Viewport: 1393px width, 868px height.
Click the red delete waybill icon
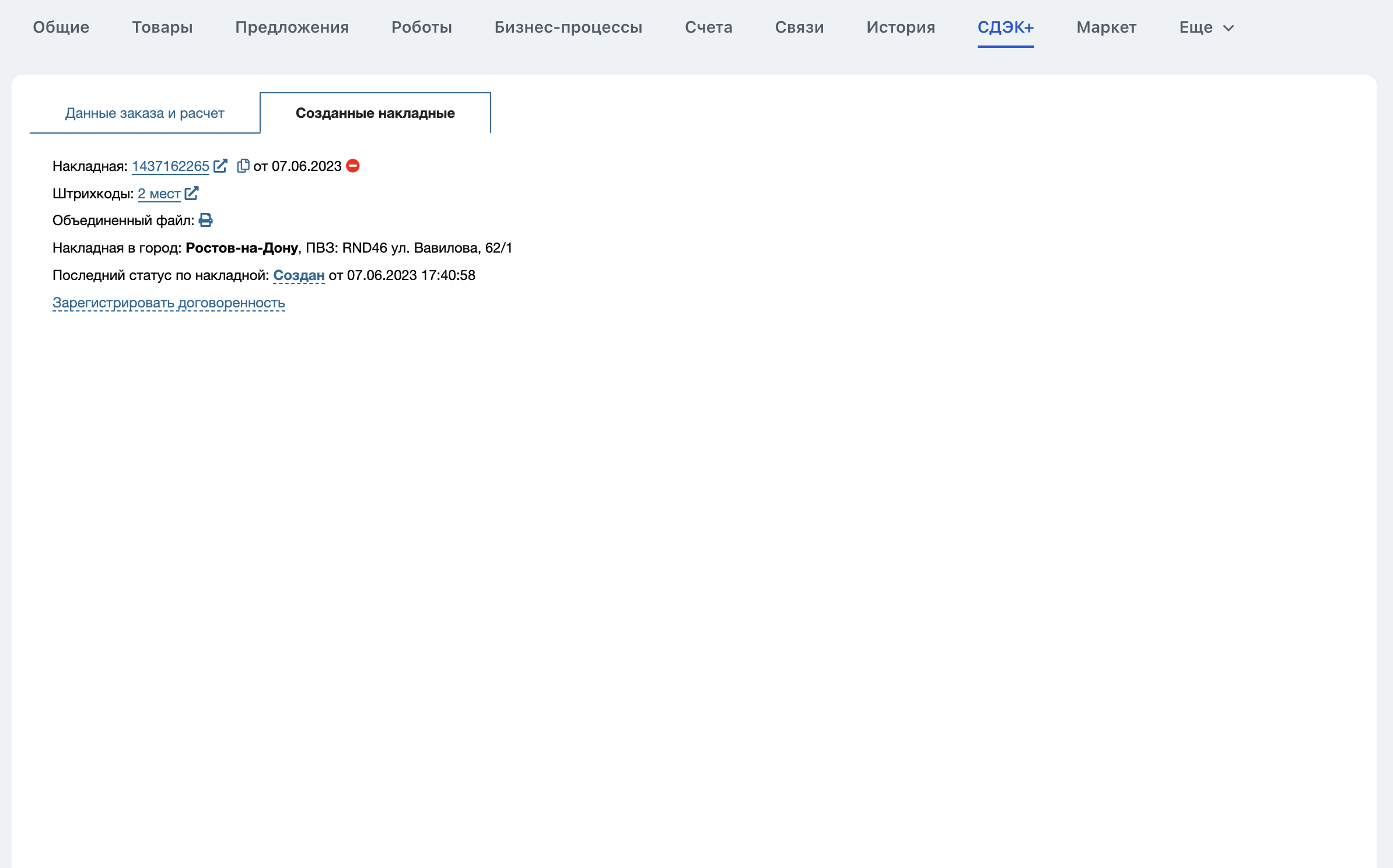point(353,166)
